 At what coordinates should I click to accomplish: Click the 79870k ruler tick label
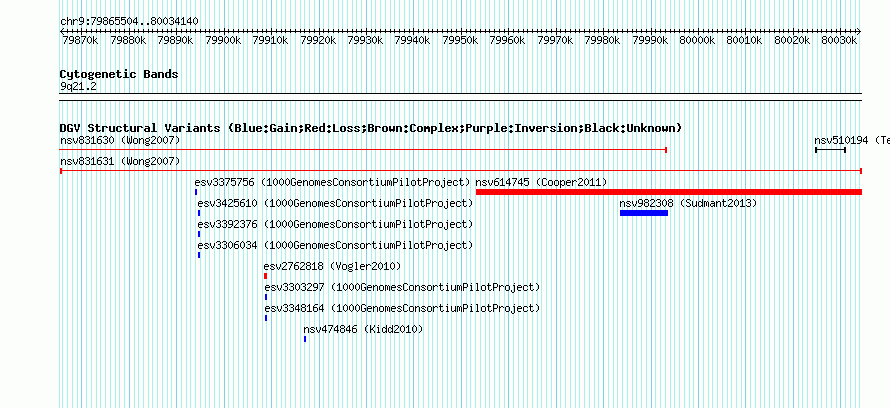[81, 40]
